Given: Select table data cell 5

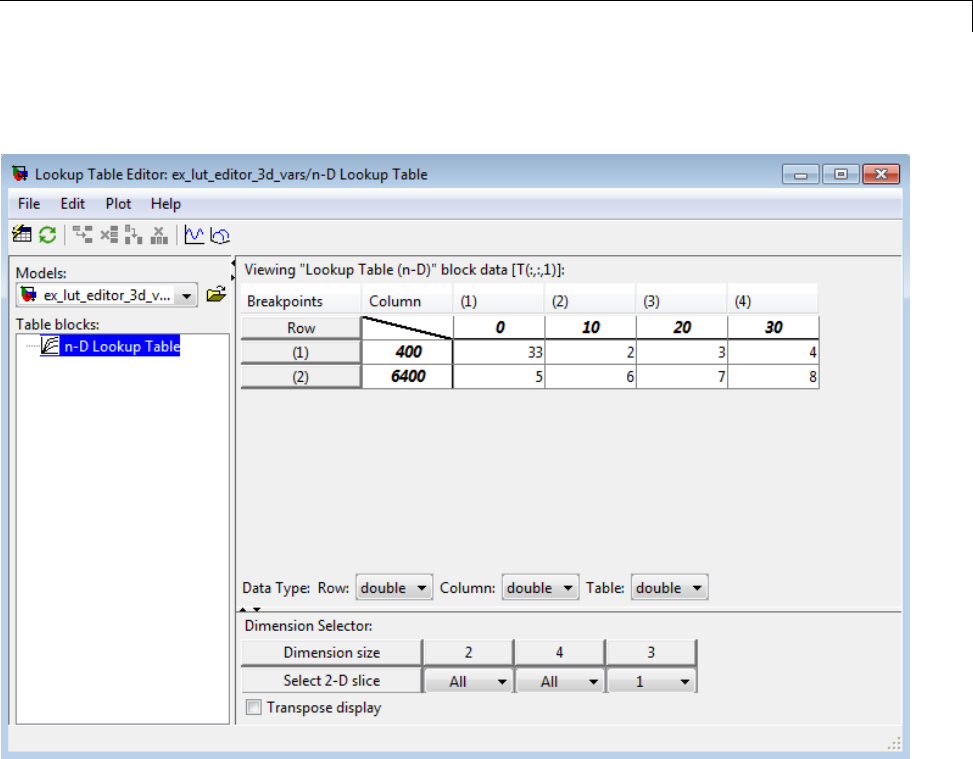Looking at the screenshot, I should [x=499, y=377].
